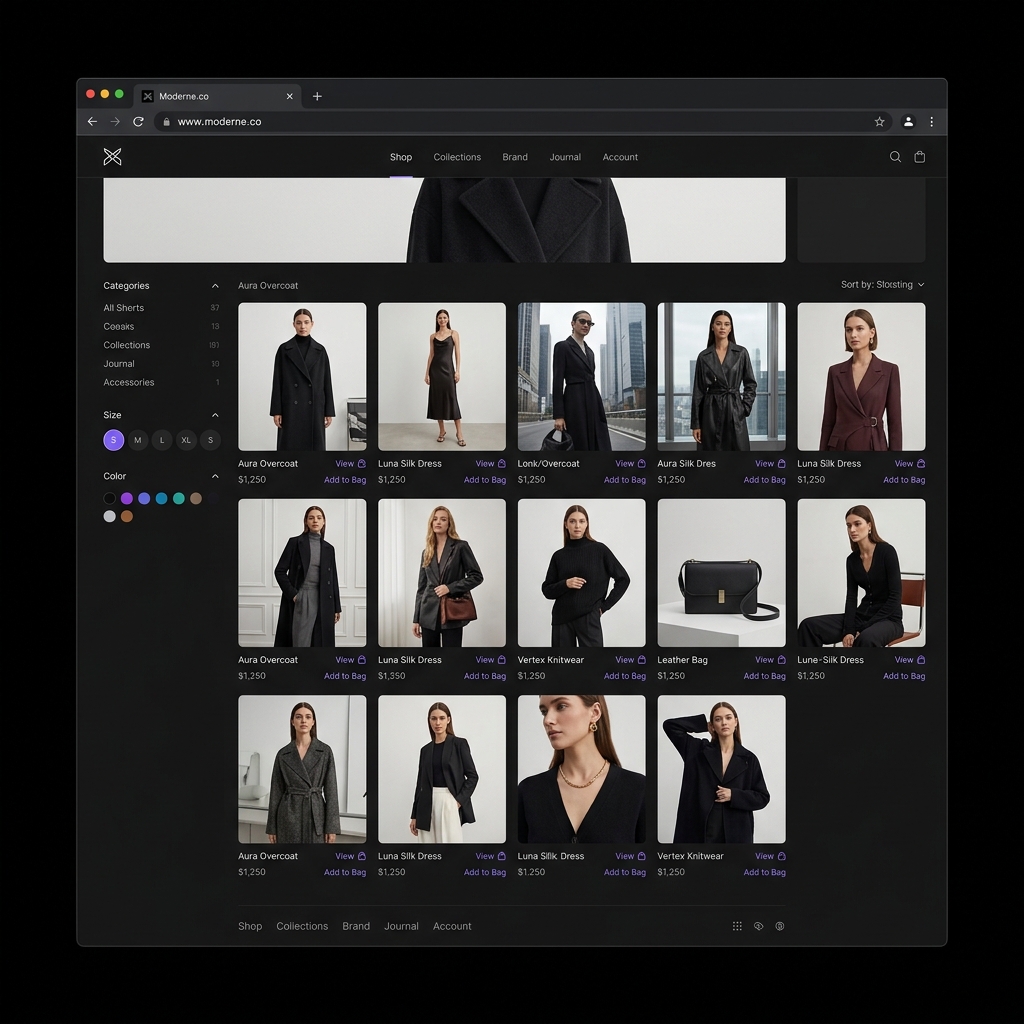Add Lune-Silk Dress to bag
The width and height of the screenshot is (1024, 1024).
pos(904,676)
